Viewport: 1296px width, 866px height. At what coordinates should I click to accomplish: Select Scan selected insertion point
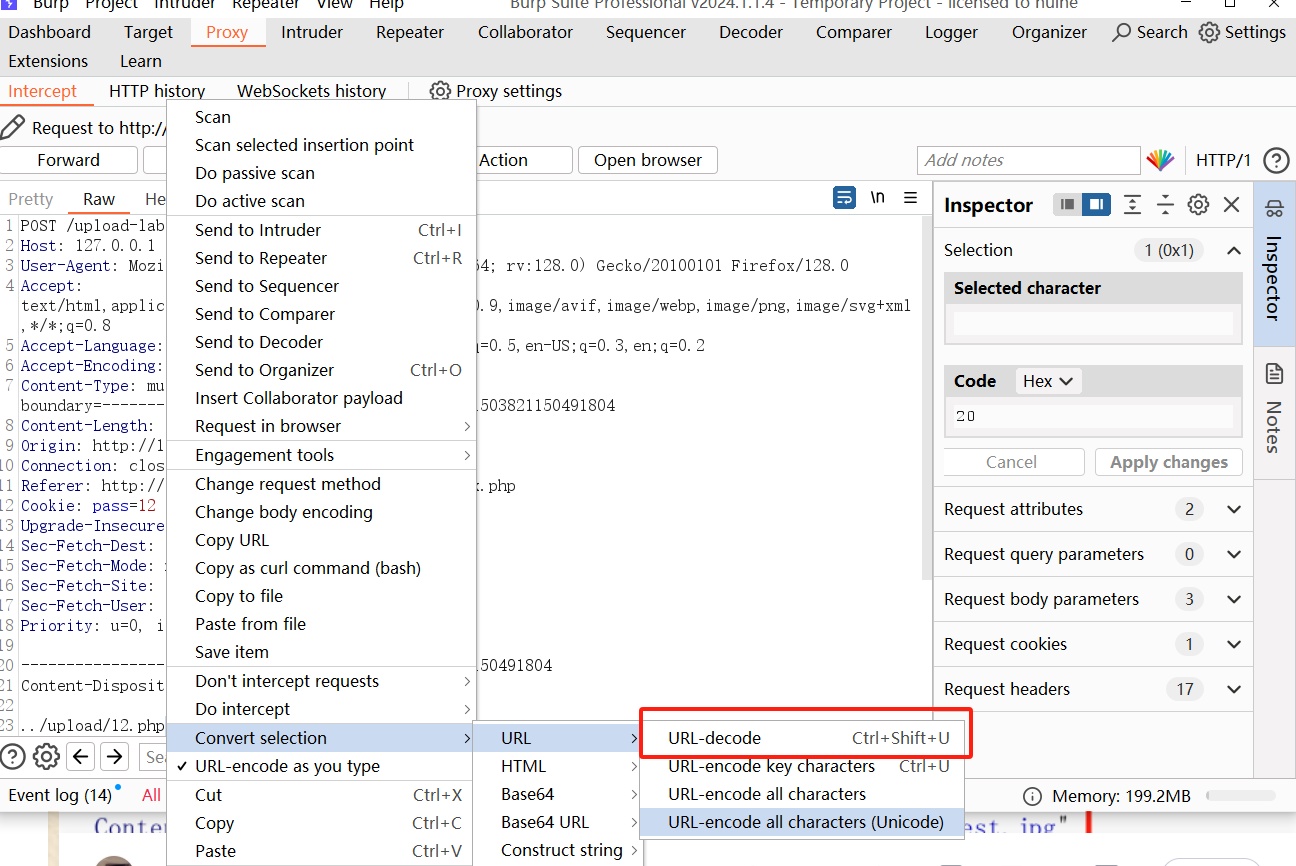tap(321, 145)
